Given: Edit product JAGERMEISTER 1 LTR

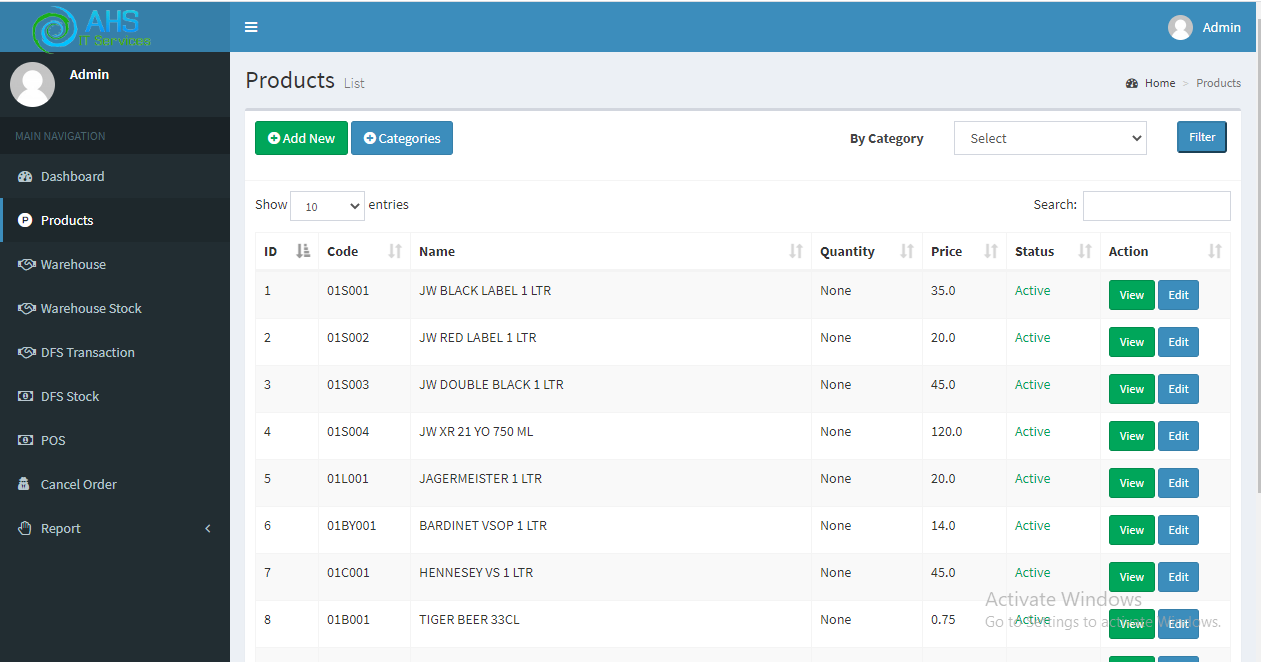Looking at the screenshot, I should (1178, 483).
